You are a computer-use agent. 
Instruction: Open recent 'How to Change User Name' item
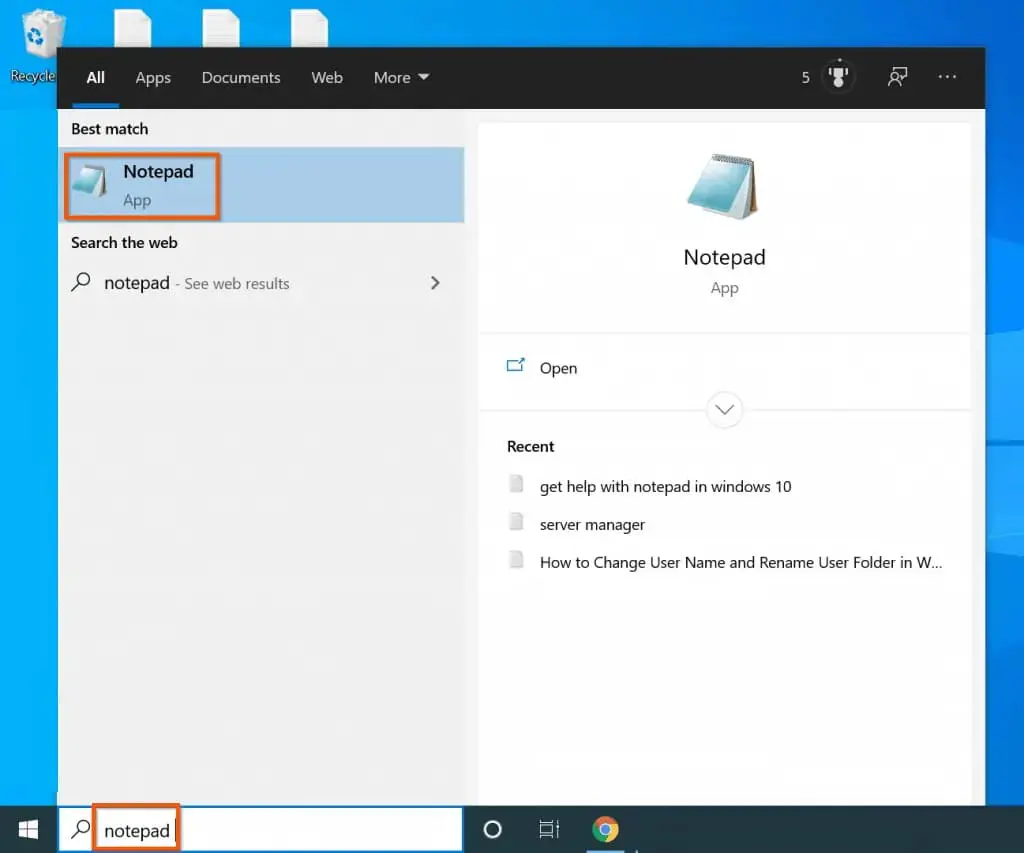click(741, 562)
